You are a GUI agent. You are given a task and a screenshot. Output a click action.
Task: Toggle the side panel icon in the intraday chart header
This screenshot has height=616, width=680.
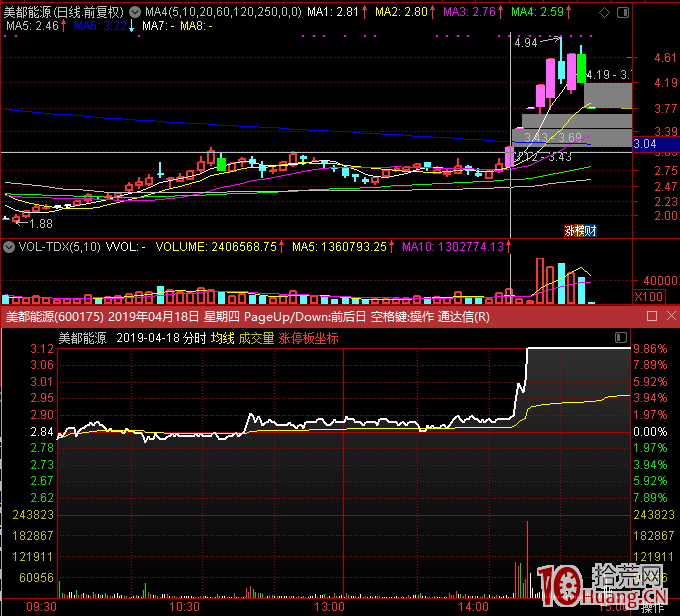(x=621, y=337)
